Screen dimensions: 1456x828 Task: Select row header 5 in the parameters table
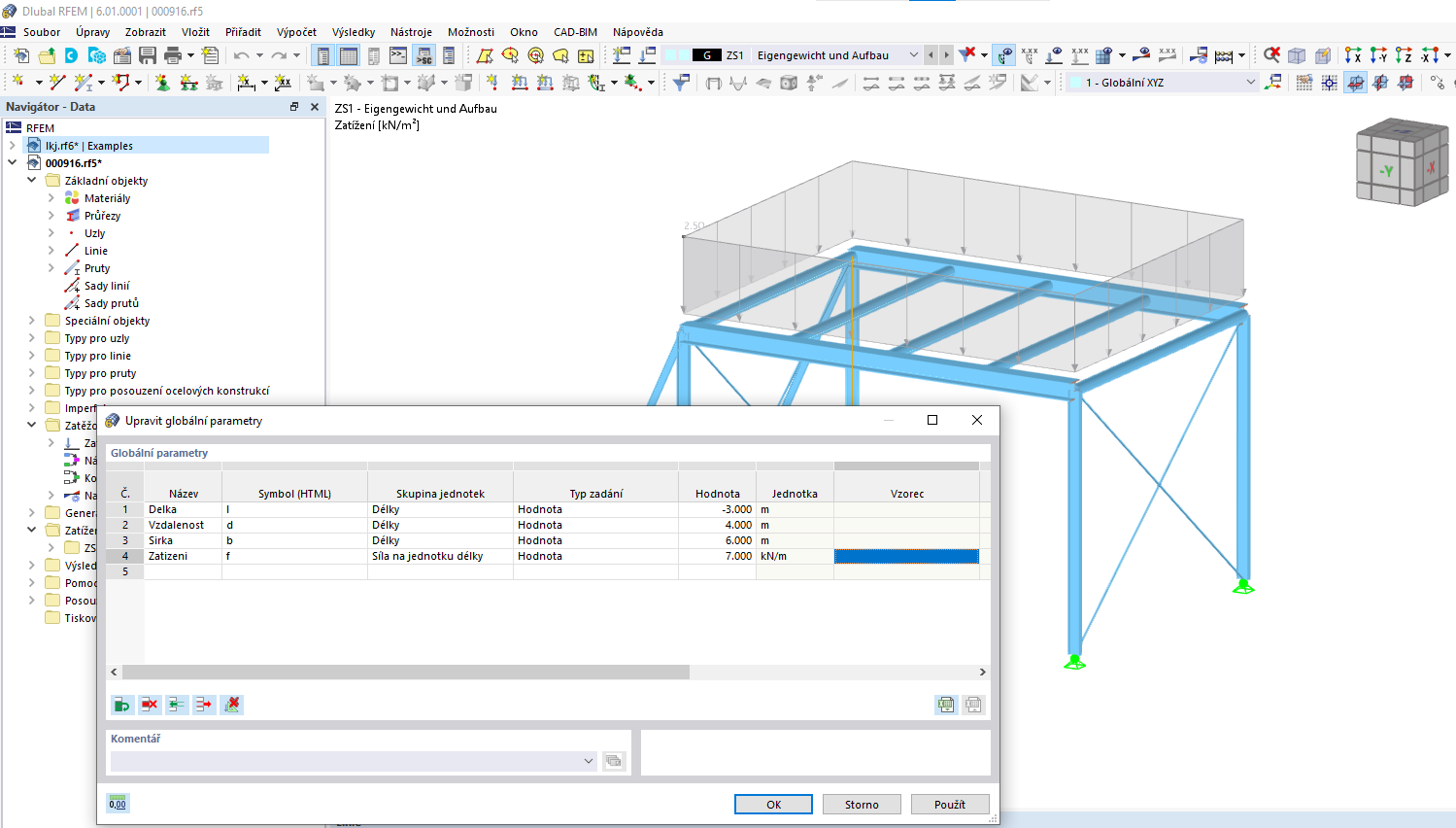point(125,571)
